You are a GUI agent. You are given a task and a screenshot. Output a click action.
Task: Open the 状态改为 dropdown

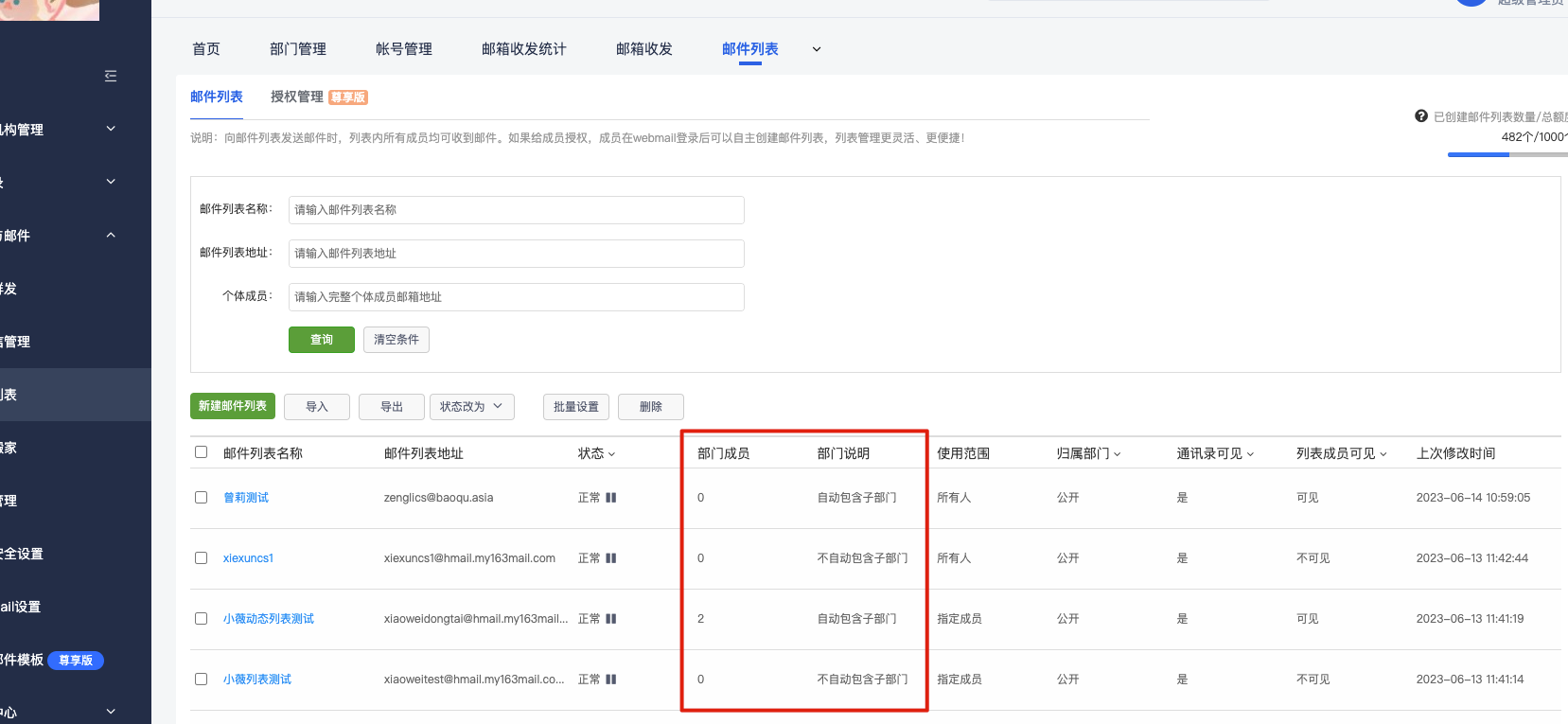[472, 407]
